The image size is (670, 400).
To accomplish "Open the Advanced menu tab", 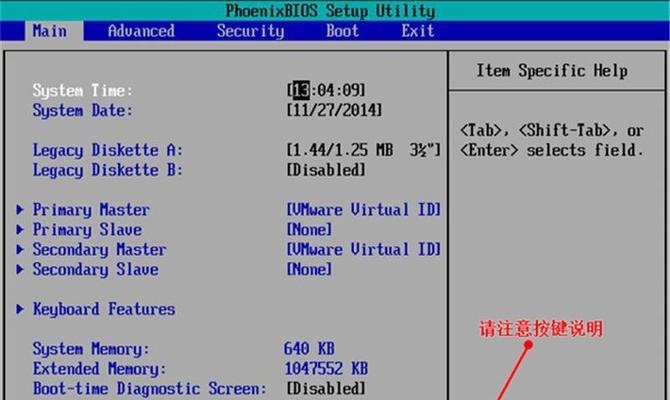I will pyautogui.click(x=141, y=31).
